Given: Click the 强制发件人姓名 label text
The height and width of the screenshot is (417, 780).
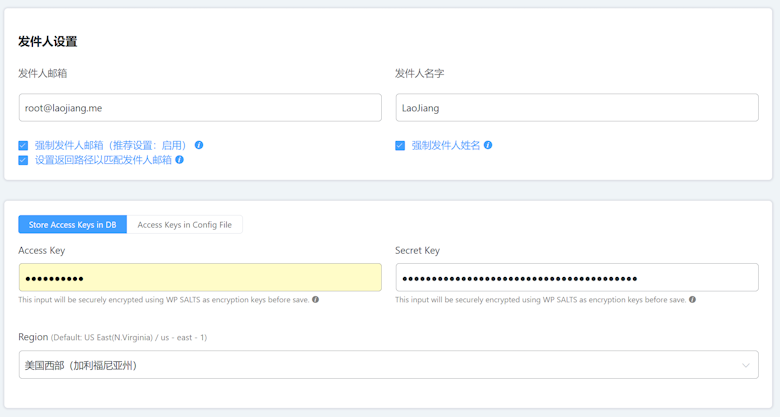Looking at the screenshot, I should [446, 146].
